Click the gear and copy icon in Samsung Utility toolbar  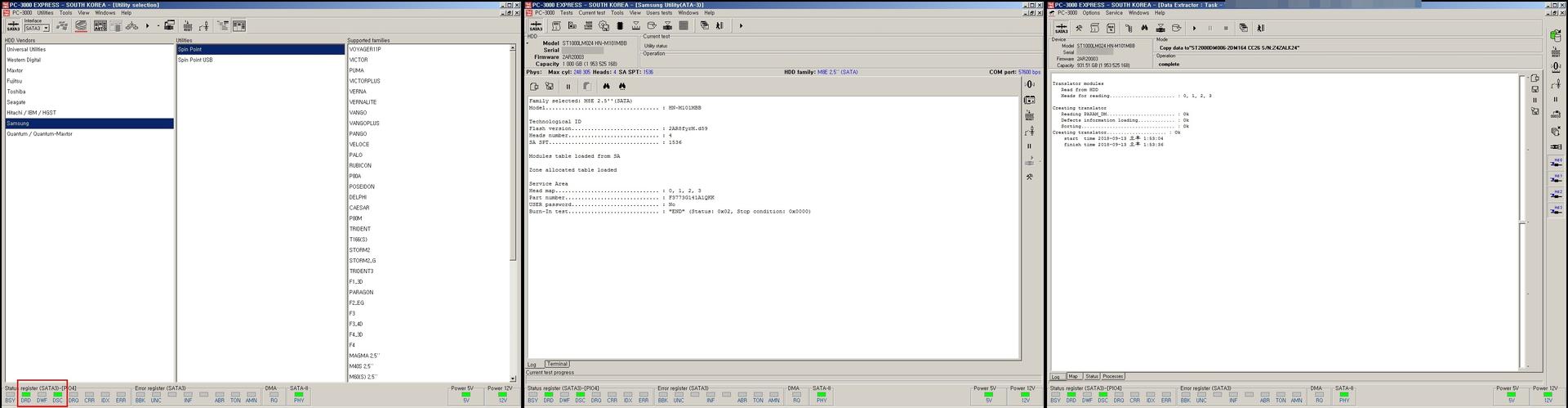[604, 25]
